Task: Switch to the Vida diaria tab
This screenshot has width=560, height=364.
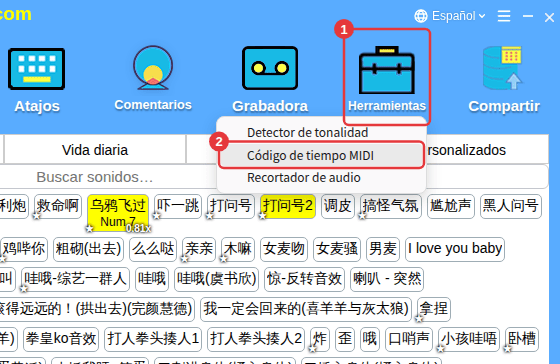Action: point(95,150)
